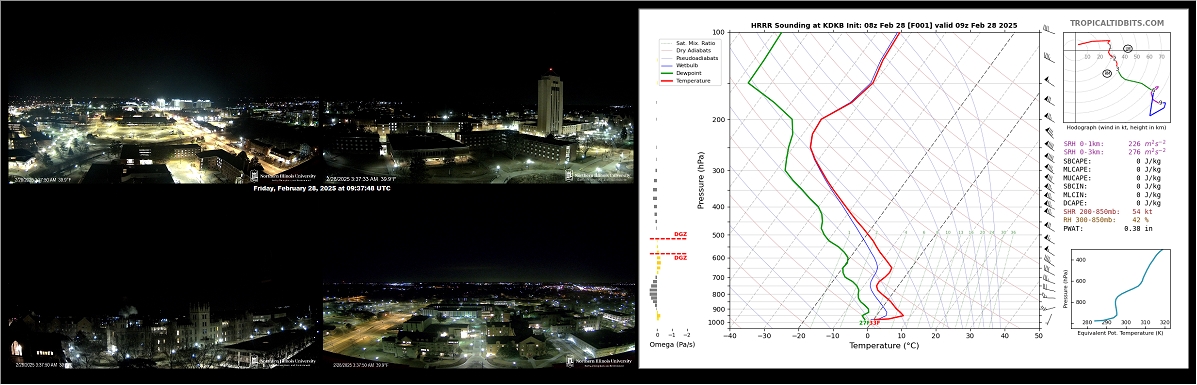The width and height of the screenshot is (1197, 385).
Task: Click the upper red DGZ label
Action: point(680,234)
